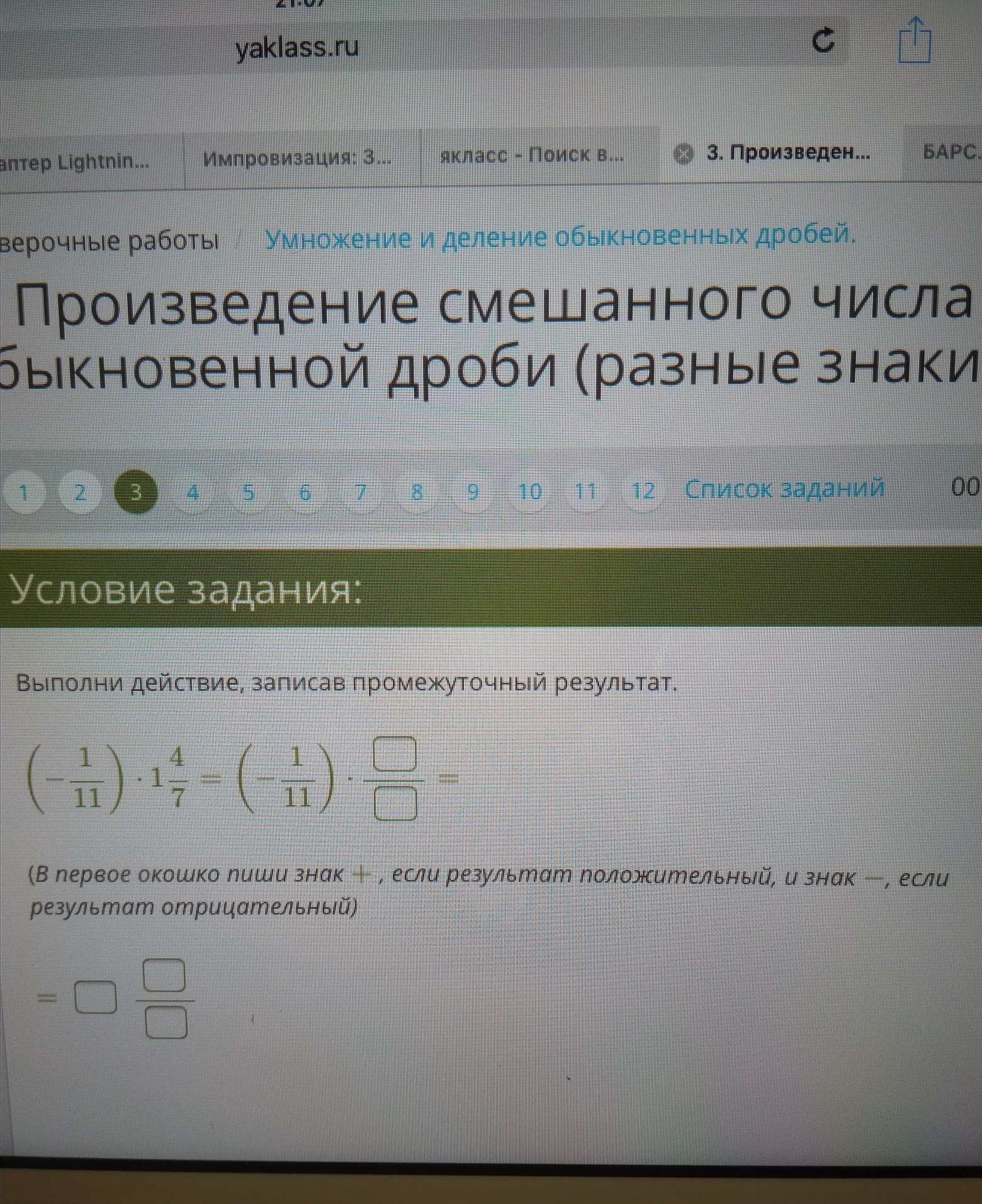Focus the intermediate fraction numerator box

point(395,754)
